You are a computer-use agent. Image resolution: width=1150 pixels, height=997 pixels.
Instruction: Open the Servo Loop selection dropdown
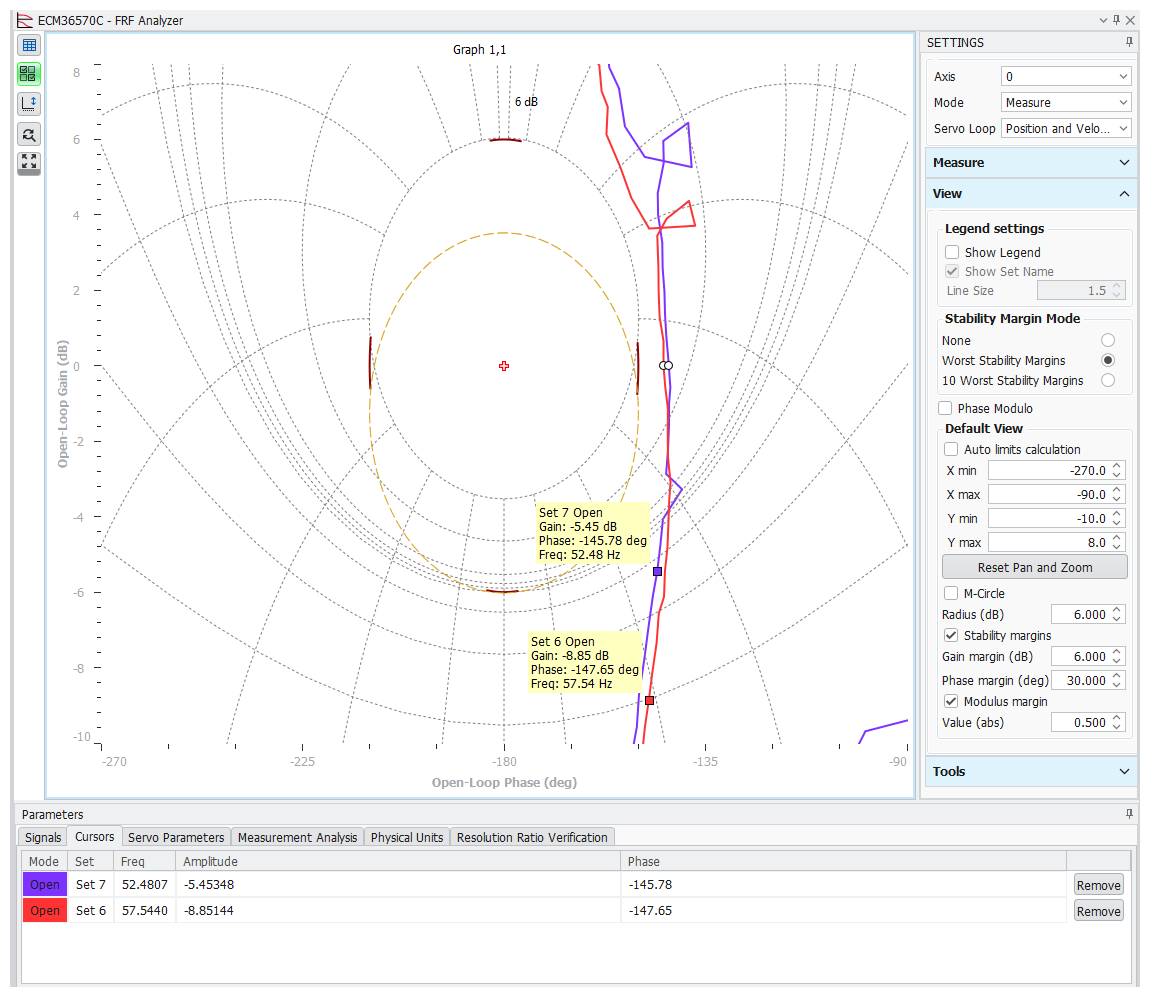pyautogui.click(x=1065, y=128)
